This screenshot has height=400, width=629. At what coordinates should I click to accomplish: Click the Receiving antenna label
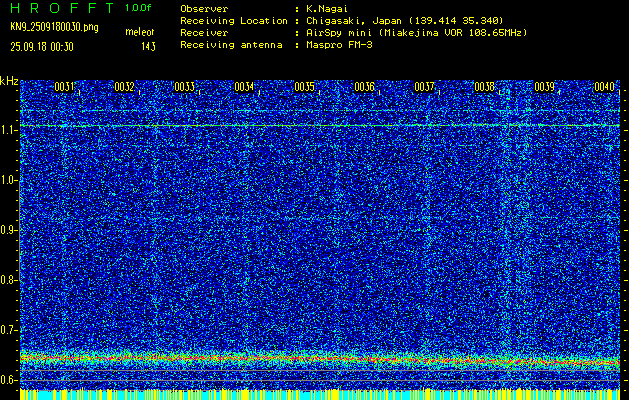click(x=231, y=45)
